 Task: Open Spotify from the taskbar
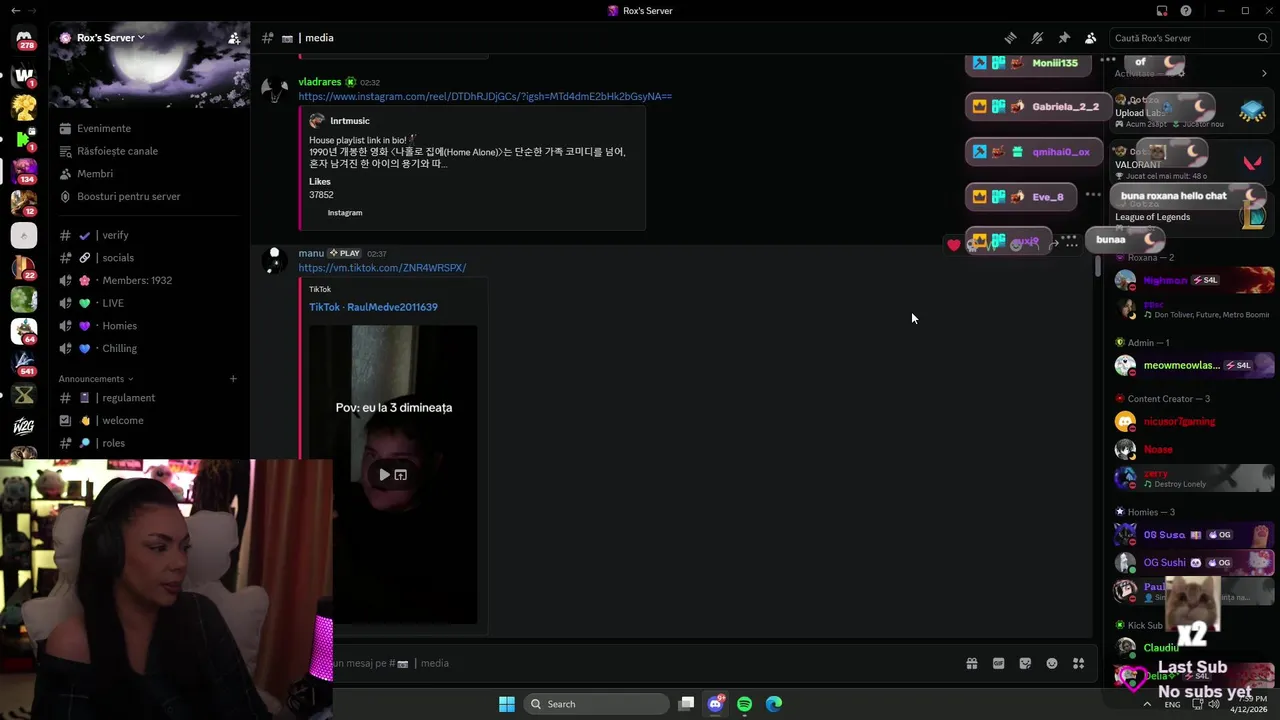pyautogui.click(x=744, y=704)
